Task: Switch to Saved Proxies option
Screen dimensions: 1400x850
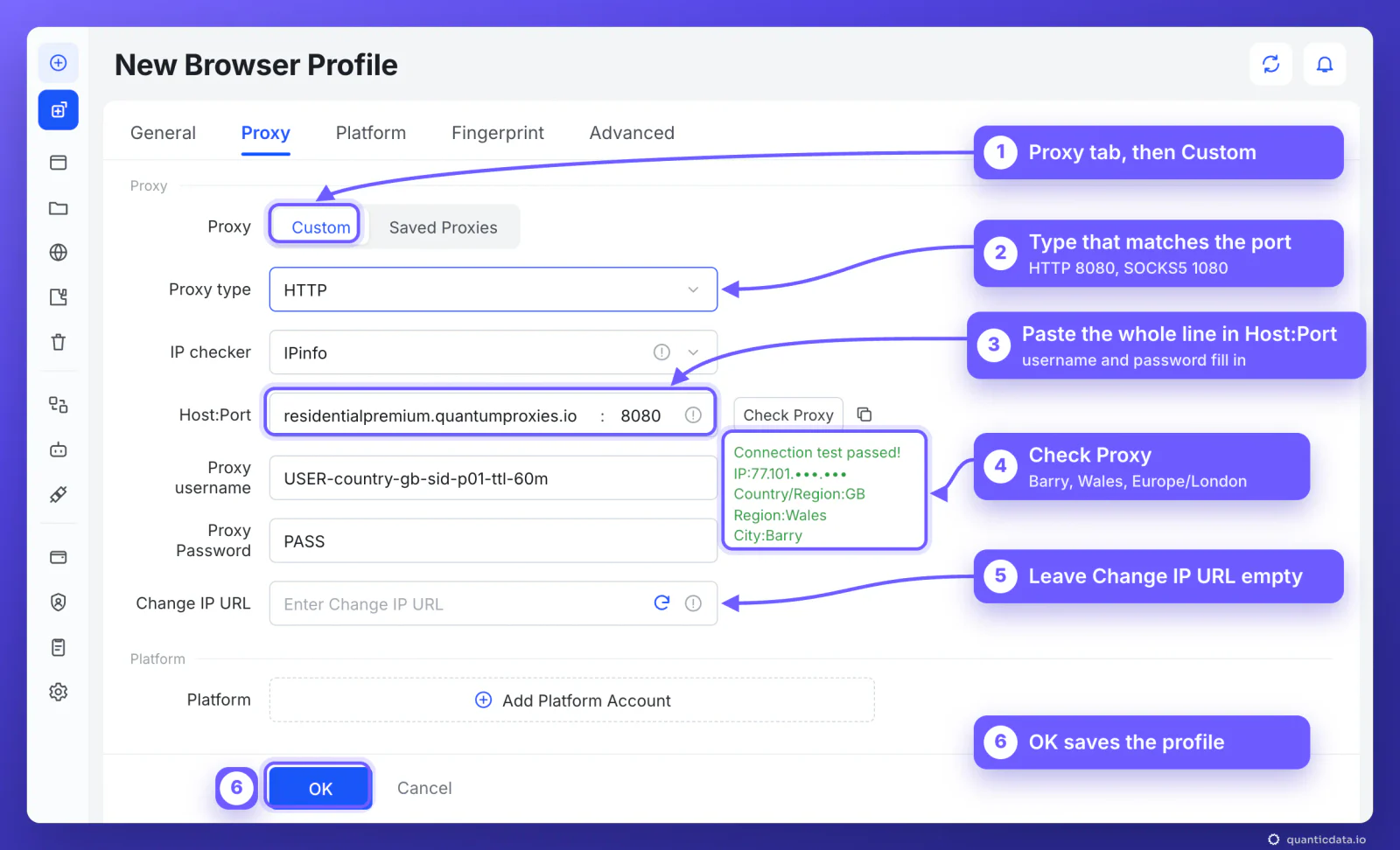Action: click(x=444, y=227)
